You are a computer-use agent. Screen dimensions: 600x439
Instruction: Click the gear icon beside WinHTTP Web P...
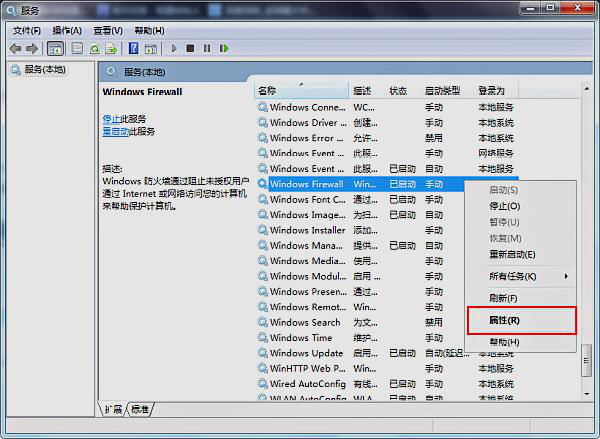point(262,368)
